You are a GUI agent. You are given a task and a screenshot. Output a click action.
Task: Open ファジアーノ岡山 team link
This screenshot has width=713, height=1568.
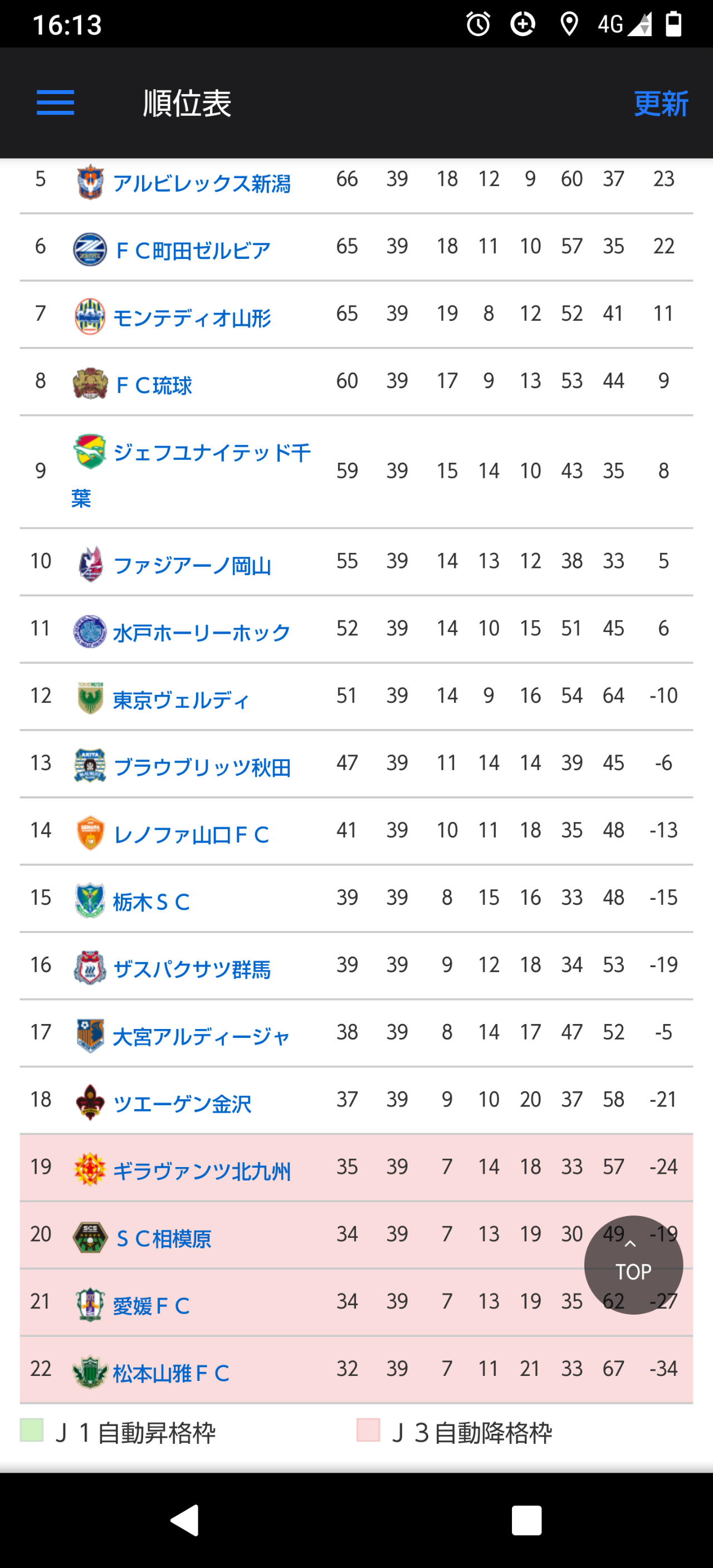point(192,566)
